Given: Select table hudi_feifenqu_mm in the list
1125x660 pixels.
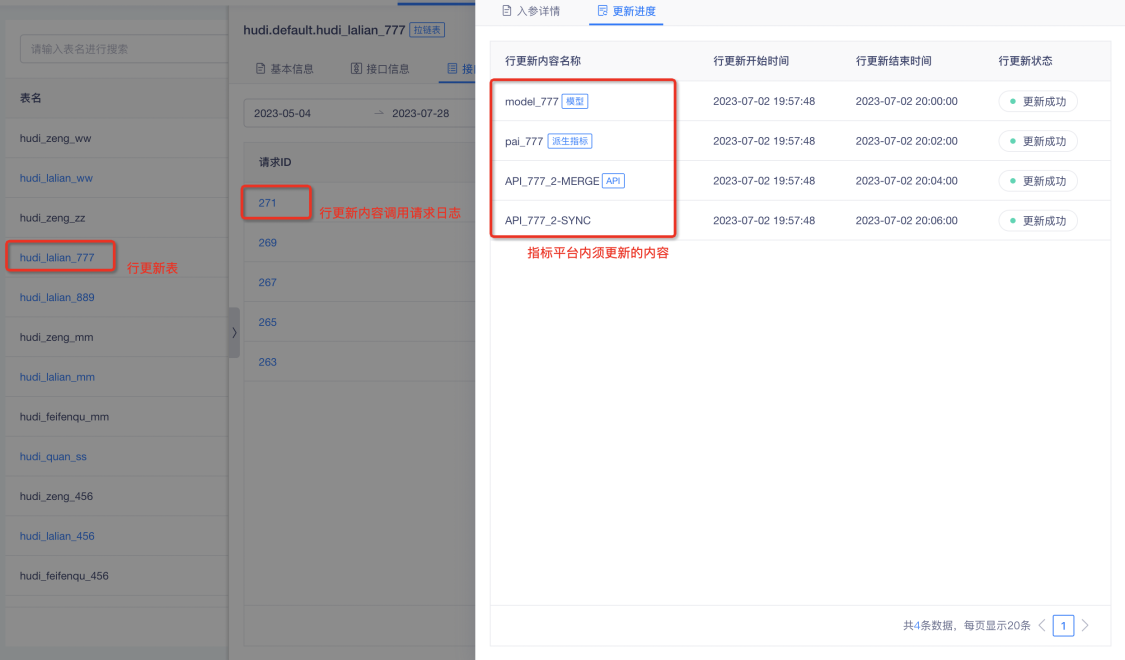Looking at the screenshot, I should click(65, 417).
